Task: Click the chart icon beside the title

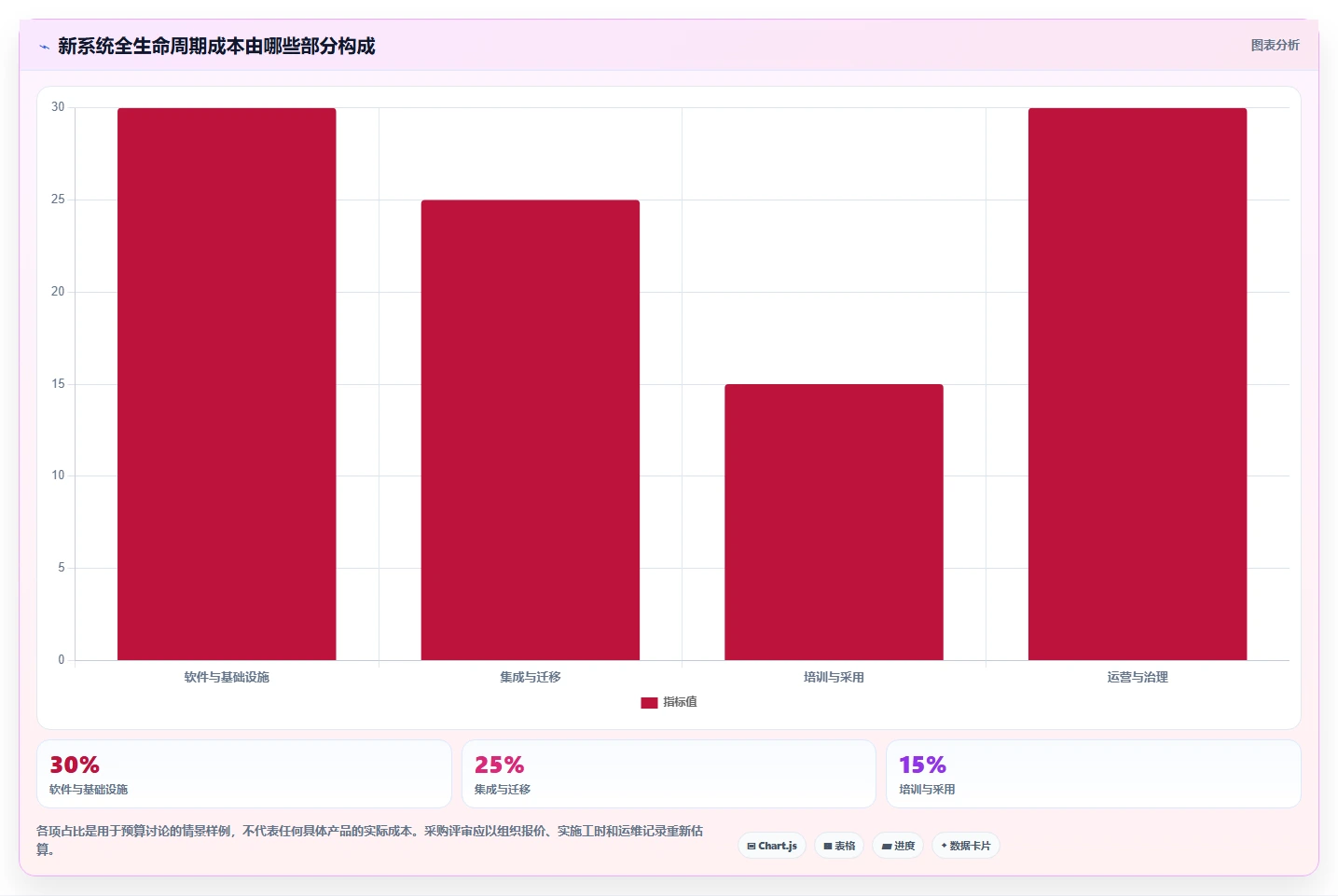Action: point(44,47)
